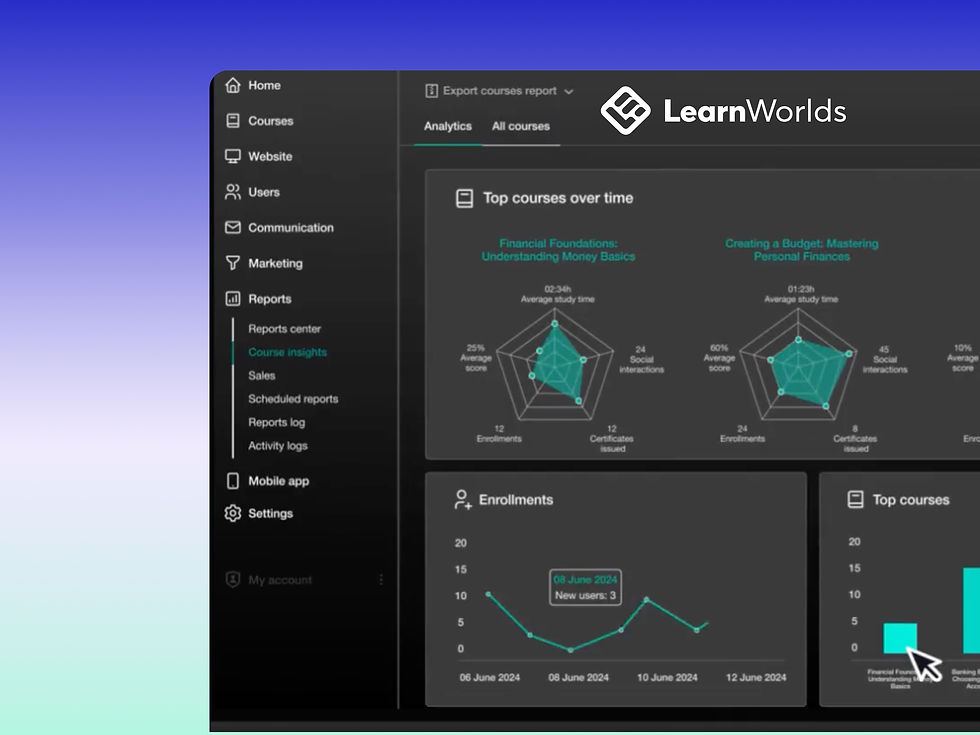Open Mobile app via its phone icon
The width and height of the screenshot is (980, 735).
(233, 481)
